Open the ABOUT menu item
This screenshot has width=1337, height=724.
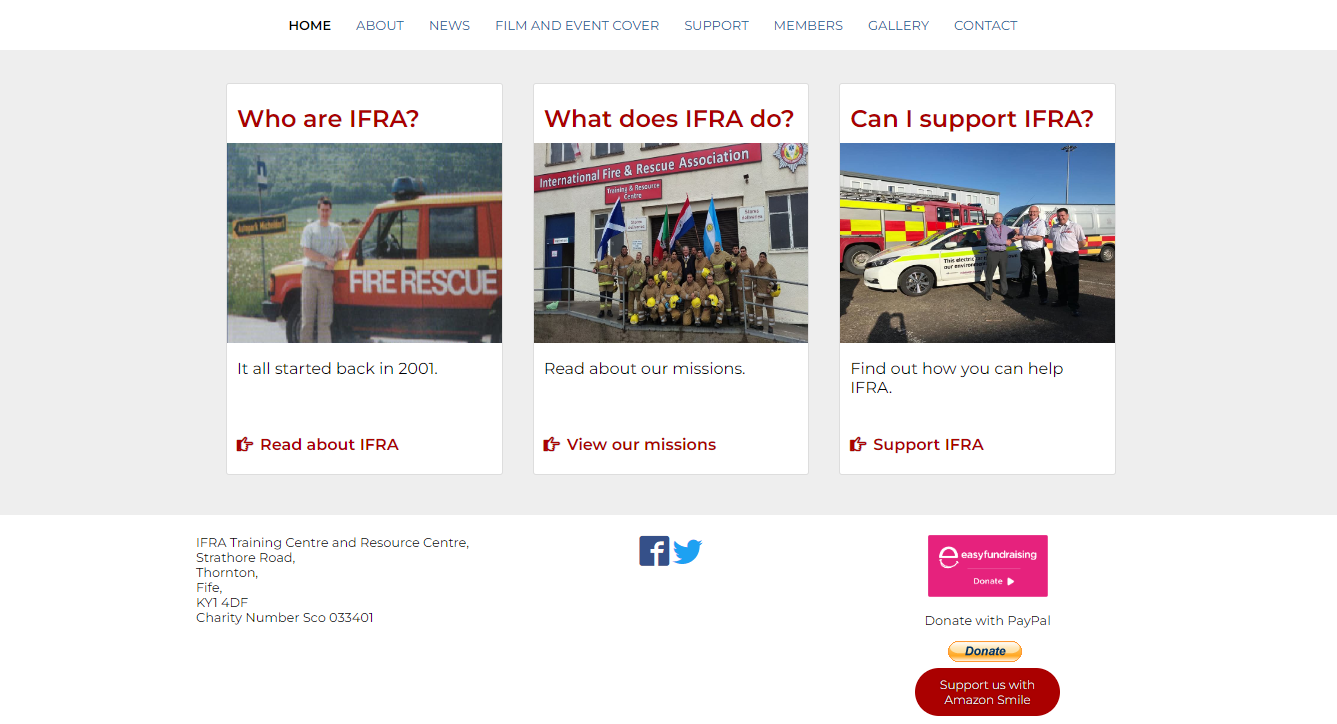[380, 25]
